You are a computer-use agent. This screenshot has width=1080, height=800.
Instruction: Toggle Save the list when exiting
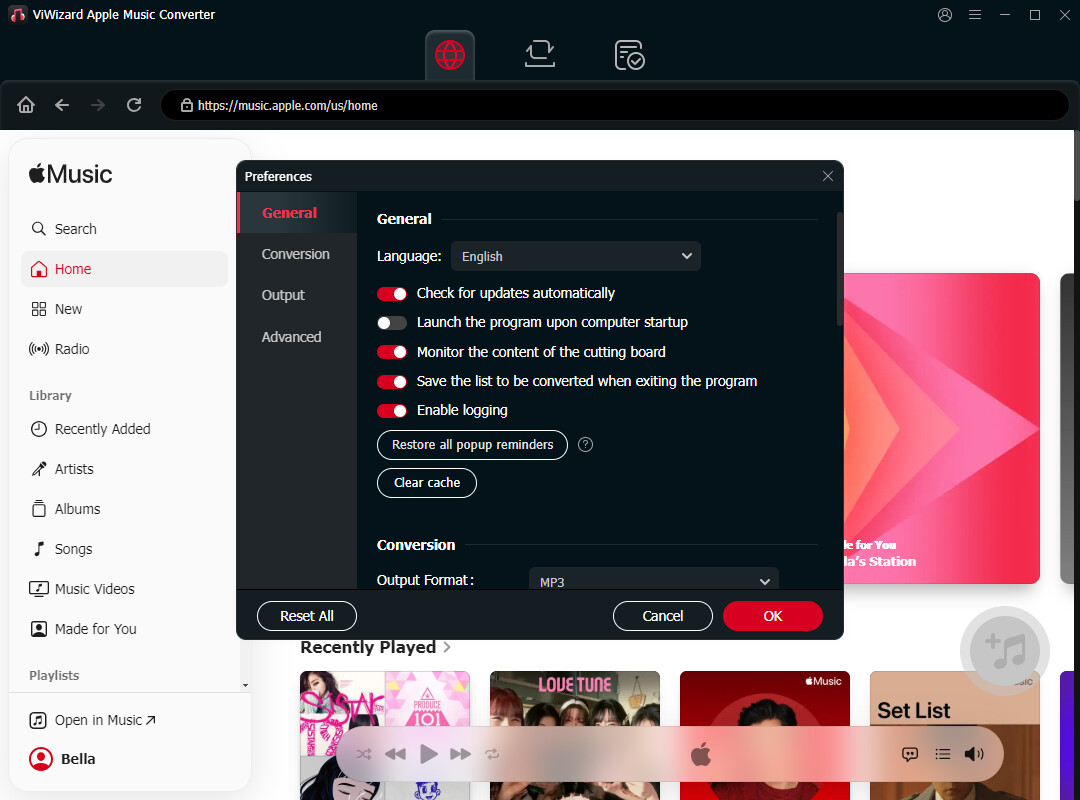click(392, 381)
